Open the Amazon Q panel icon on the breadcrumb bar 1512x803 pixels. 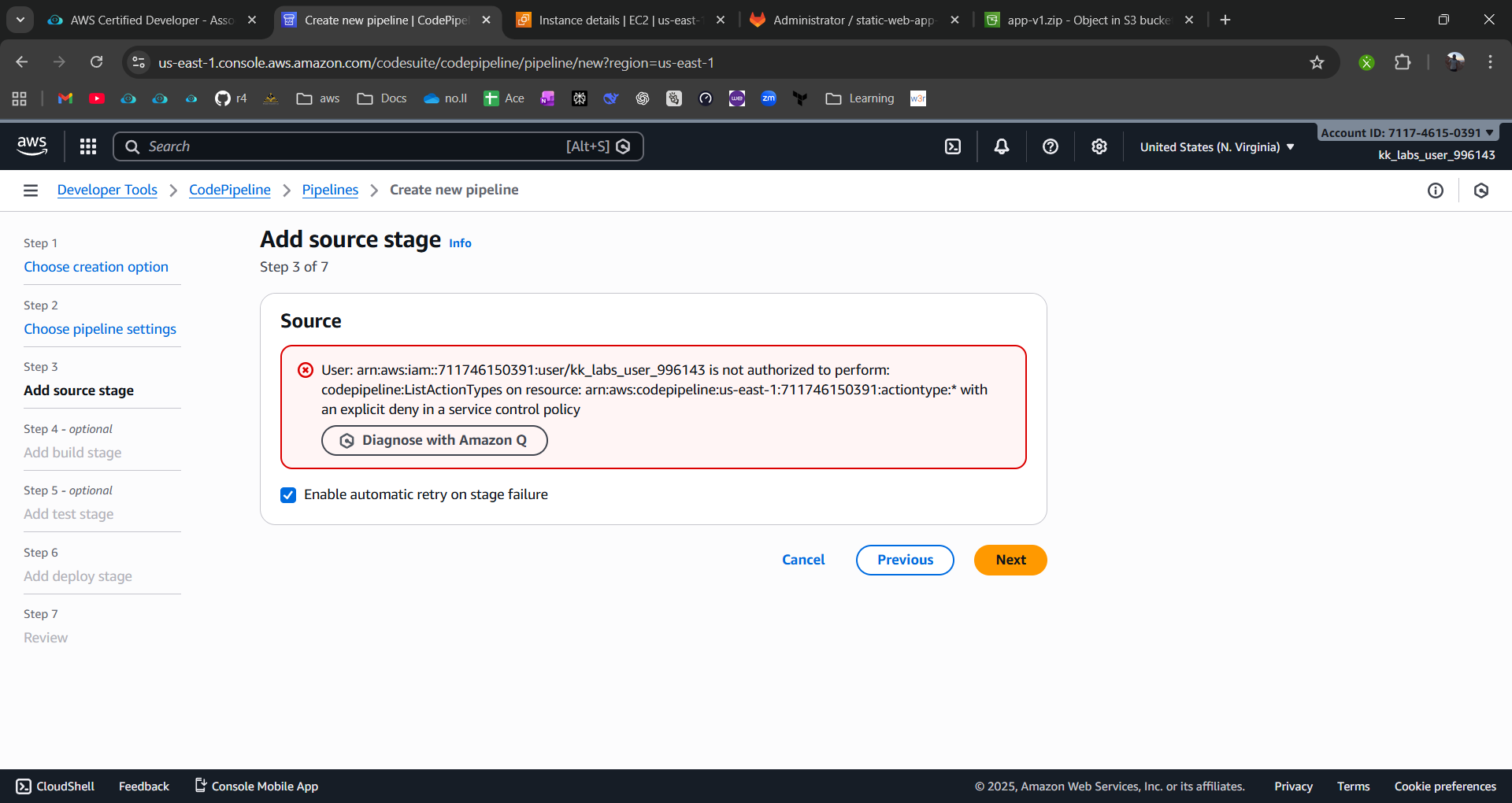[1481, 191]
